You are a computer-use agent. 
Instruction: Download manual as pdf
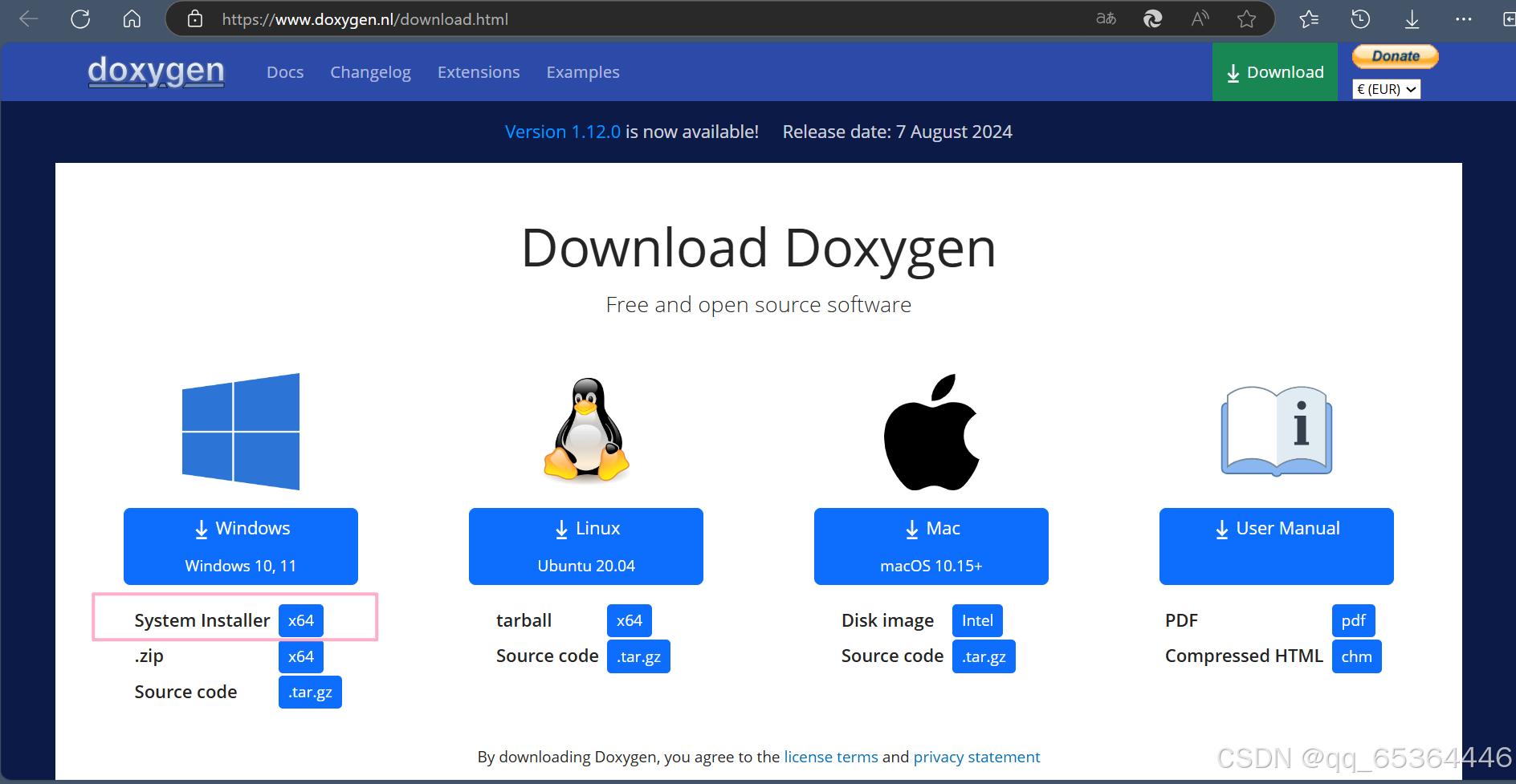click(1354, 620)
